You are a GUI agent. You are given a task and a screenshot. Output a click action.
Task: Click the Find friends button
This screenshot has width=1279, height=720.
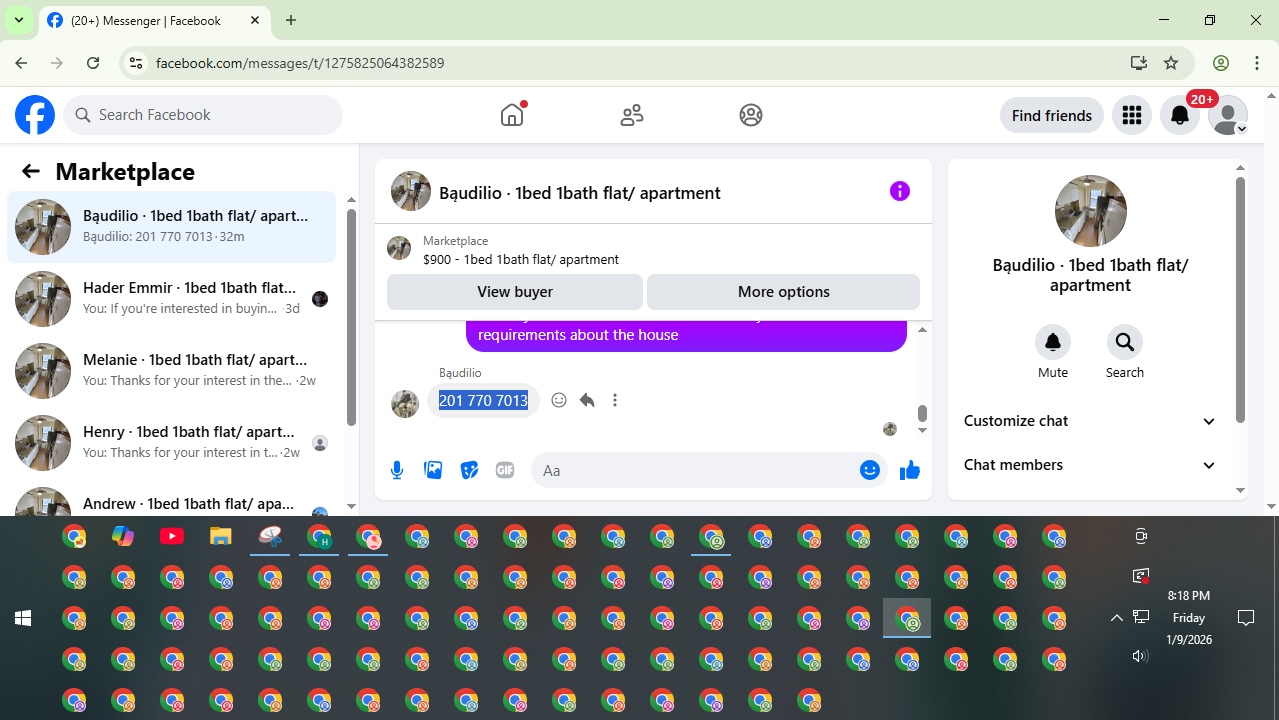[x=1052, y=116]
